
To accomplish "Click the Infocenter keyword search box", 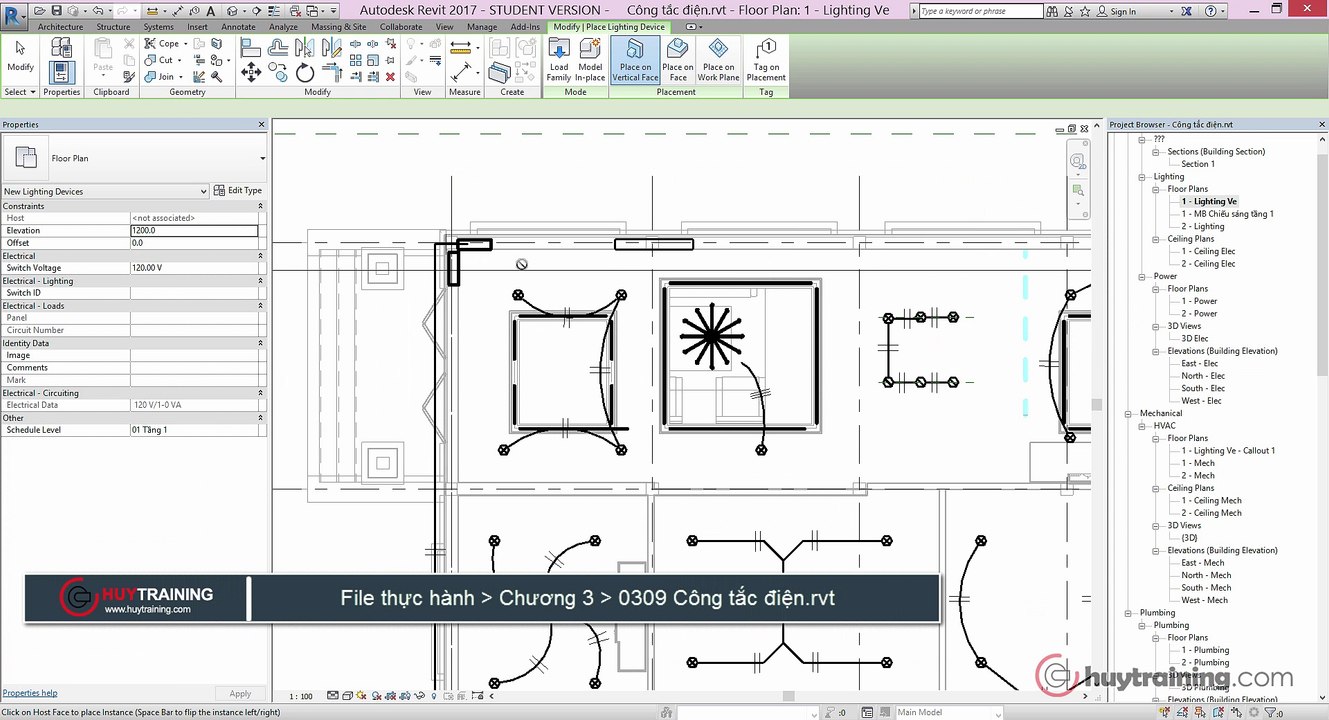I will tap(981, 11).
